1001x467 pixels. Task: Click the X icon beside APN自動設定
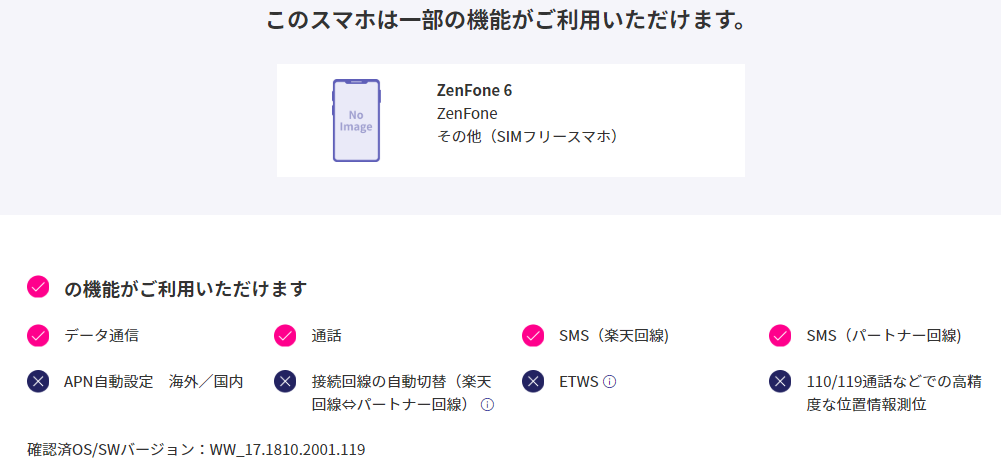coord(38,382)
